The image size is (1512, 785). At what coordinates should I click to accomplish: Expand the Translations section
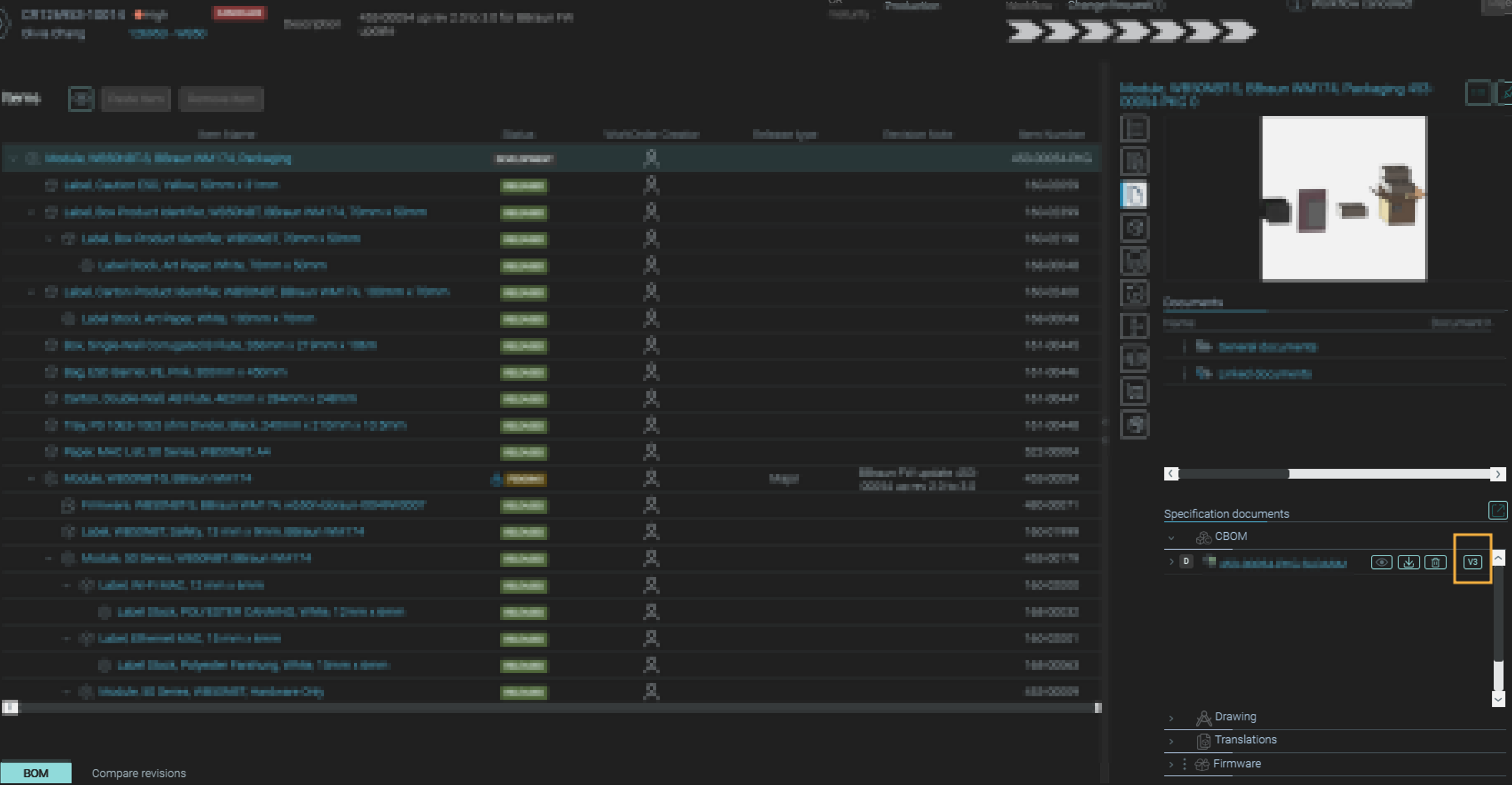(x=1171, y=741)
